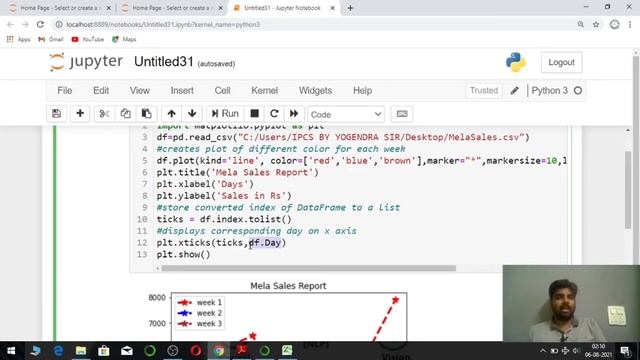Open YouTube bookmark

point(88,40)
